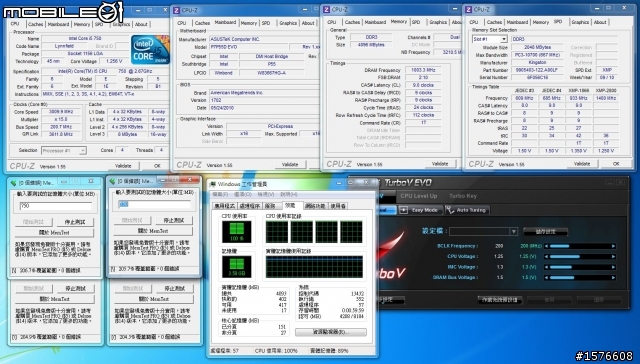Click the BIOS date 05/24/2010 field
The image size is (640, 364).
263,108
